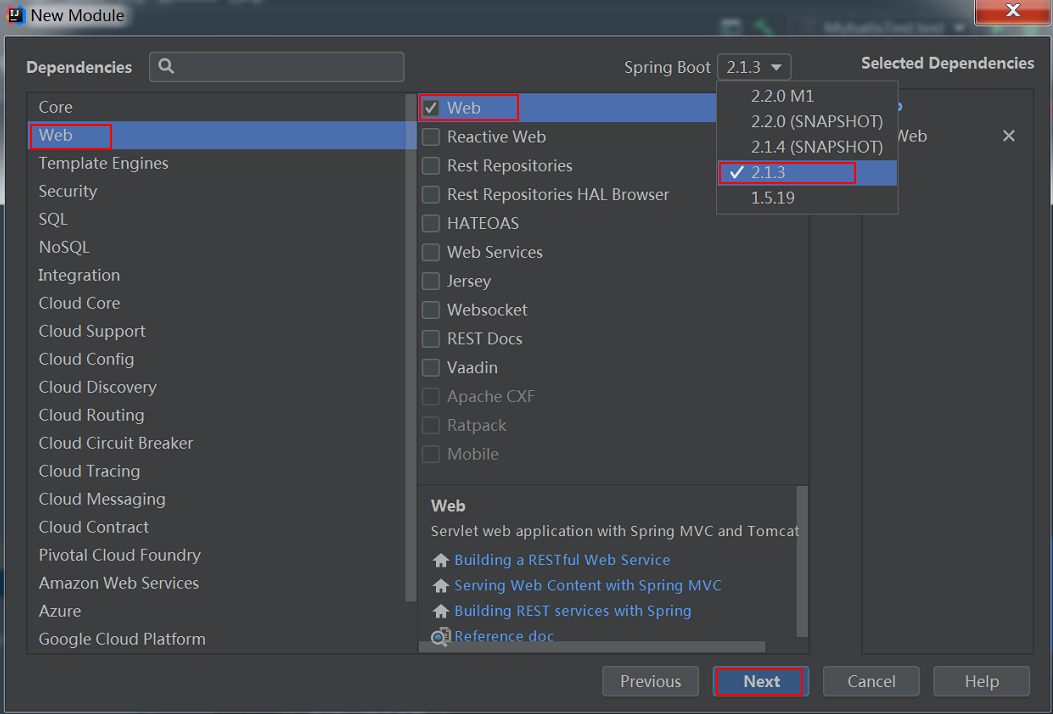Viewport: 1053px width, 714px height.
Task: Remove Web from Selected Dependencies with X
Action: coord(1008,136)
